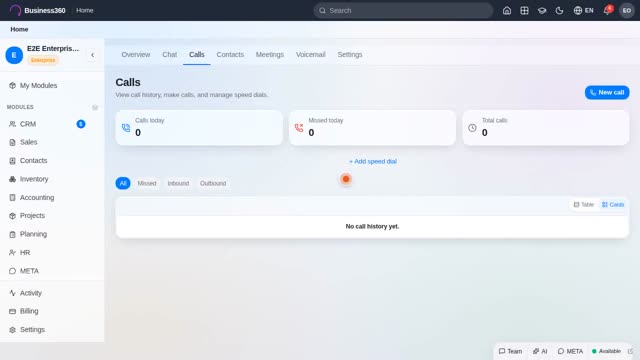Focus the Search field
The height and width of the screenshot is (360, 640).
click(x=403, y=11)
